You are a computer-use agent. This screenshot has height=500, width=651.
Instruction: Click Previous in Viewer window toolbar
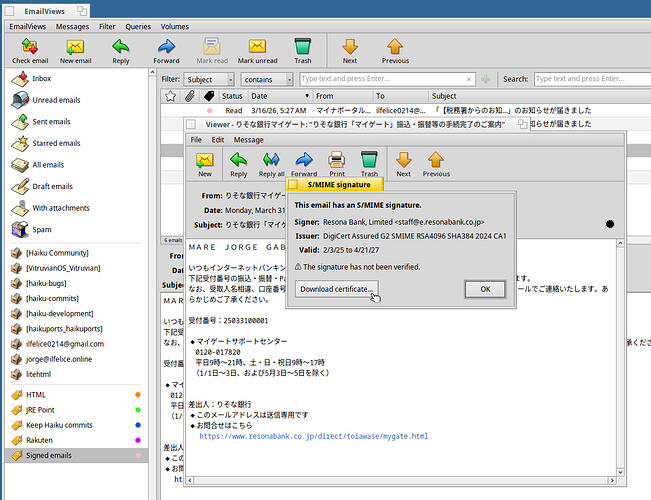[x=436, y=164]
